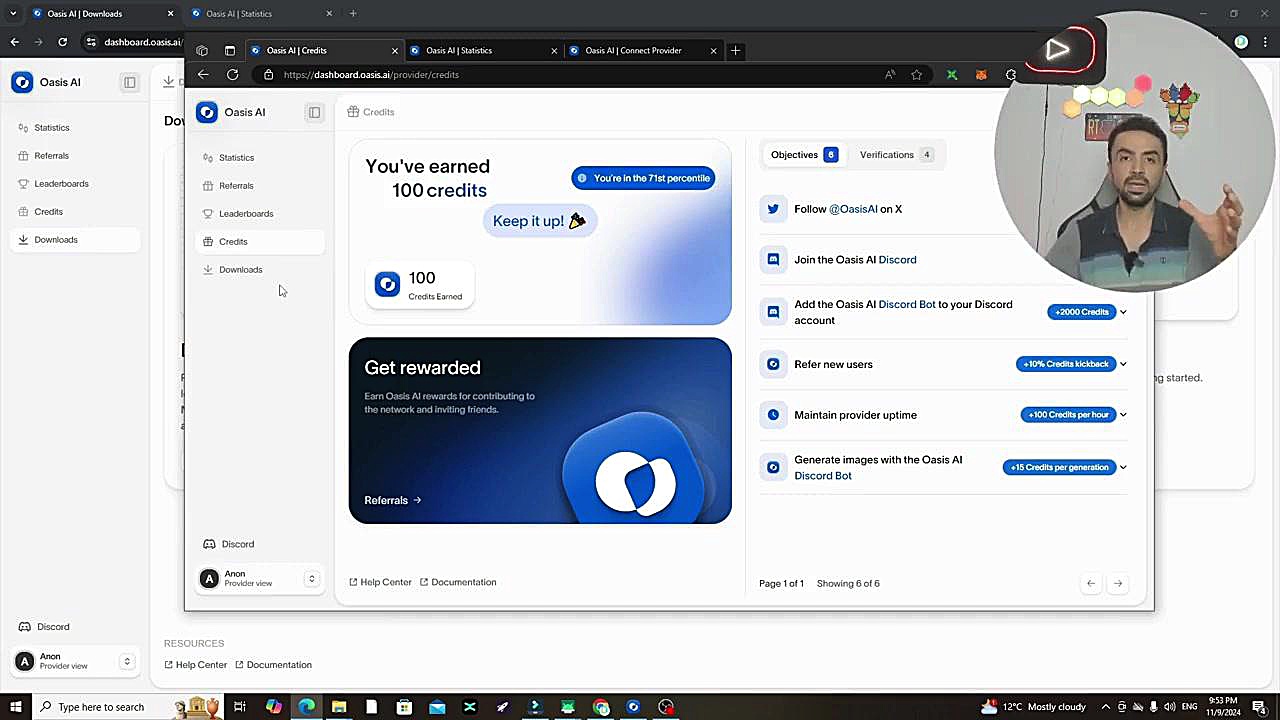Viewport: 1280px width, 720px height.
Task: Add page to favorites star icon
Action: [x=917, y=75]
